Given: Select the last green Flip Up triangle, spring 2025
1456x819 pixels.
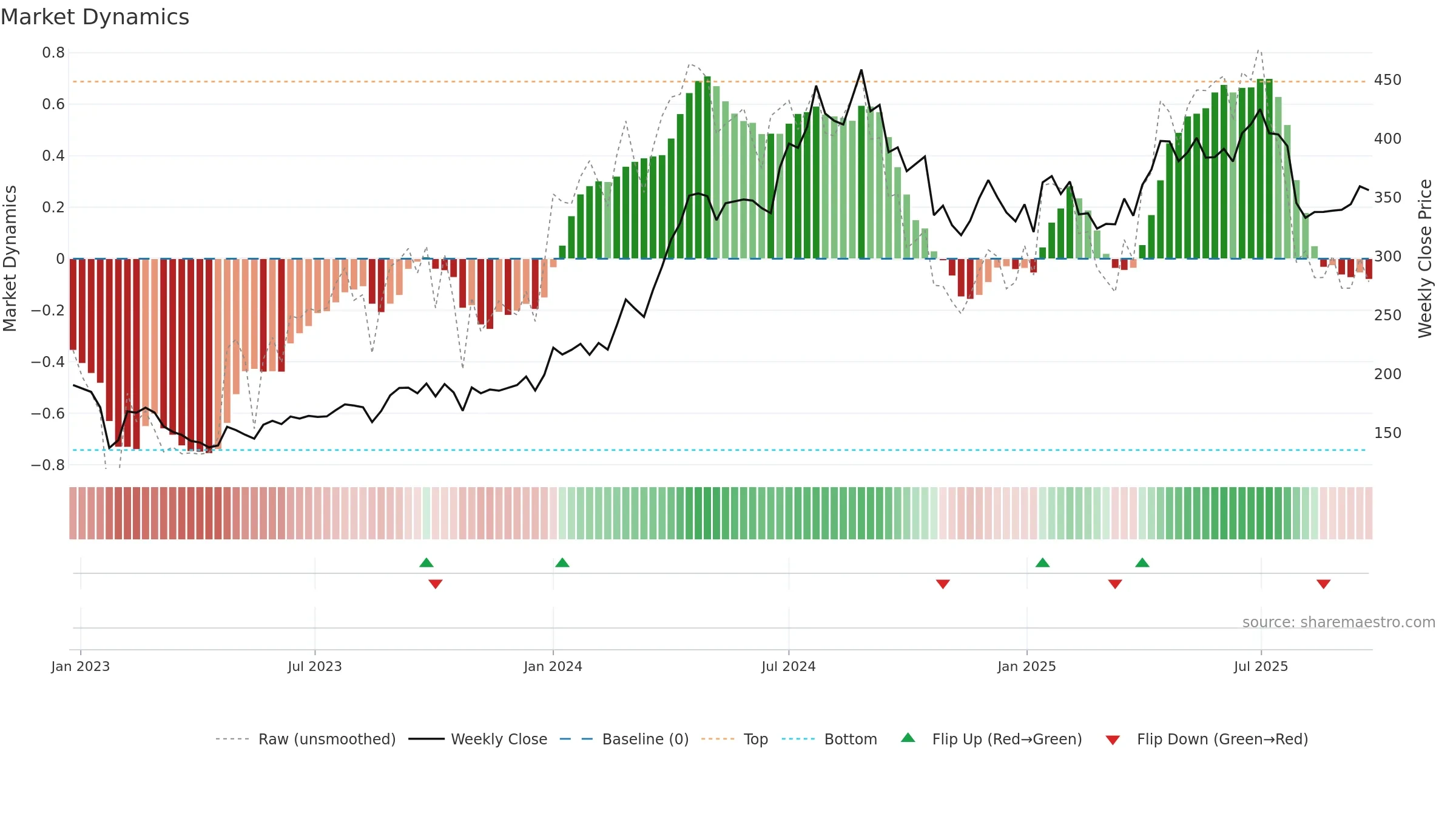Looking at the screenshot, I should (x=1142, y=562).
